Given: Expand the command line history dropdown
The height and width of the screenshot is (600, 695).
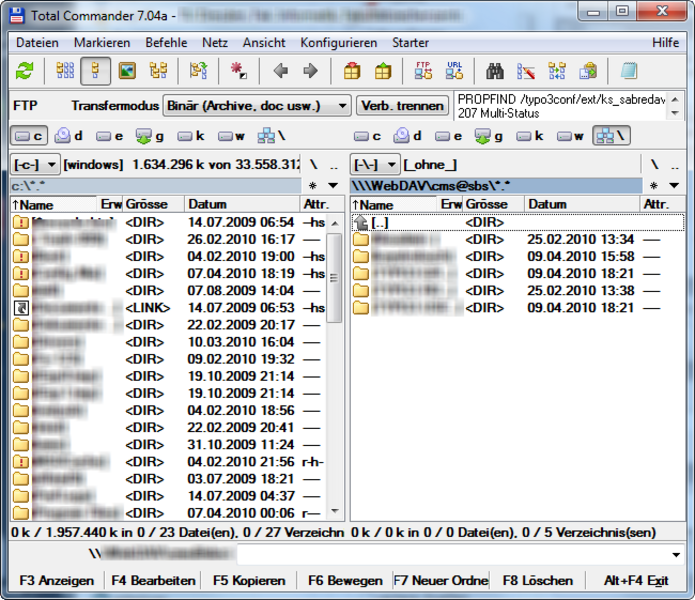Looking at the screenshot, I should click(677, 554).
